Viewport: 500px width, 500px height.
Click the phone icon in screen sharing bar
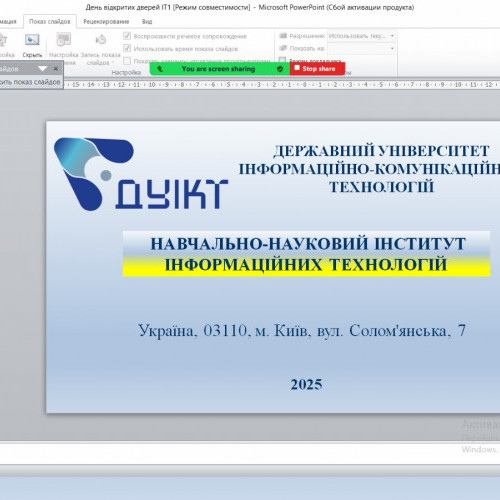click(160, 69)
